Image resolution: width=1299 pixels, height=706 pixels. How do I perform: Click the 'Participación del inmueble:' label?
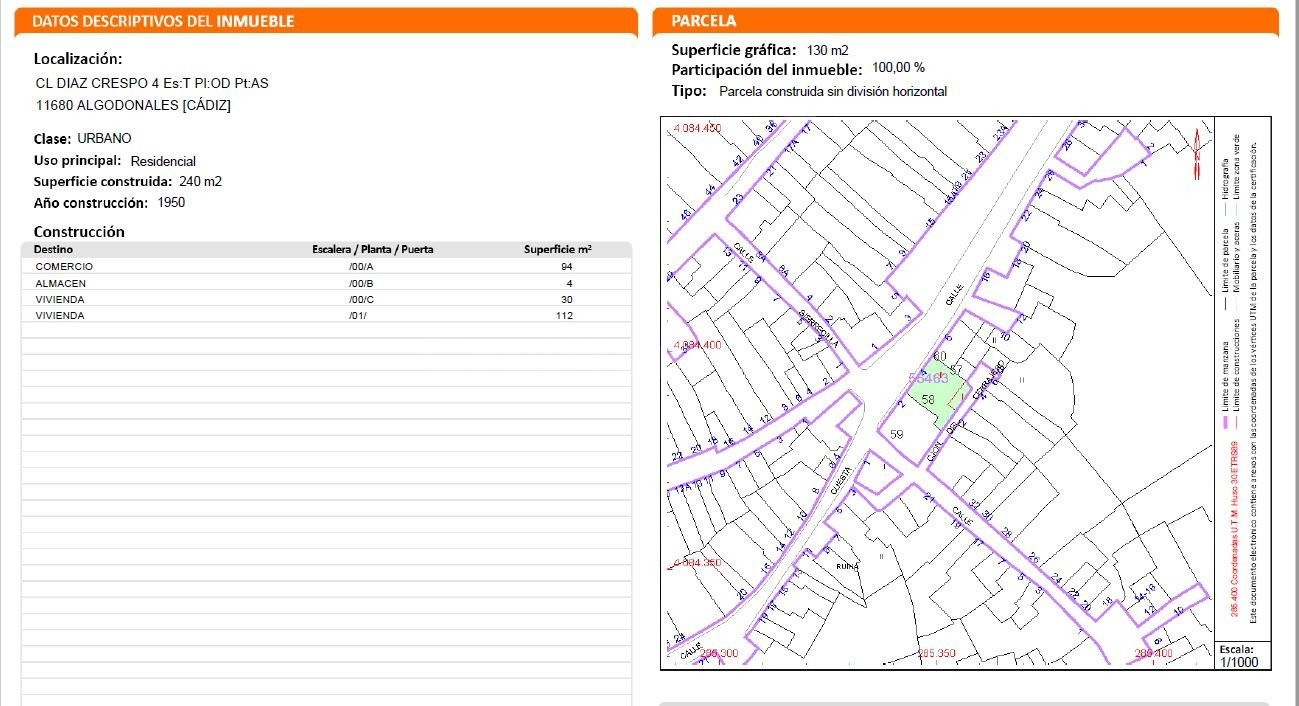(767, 70)
